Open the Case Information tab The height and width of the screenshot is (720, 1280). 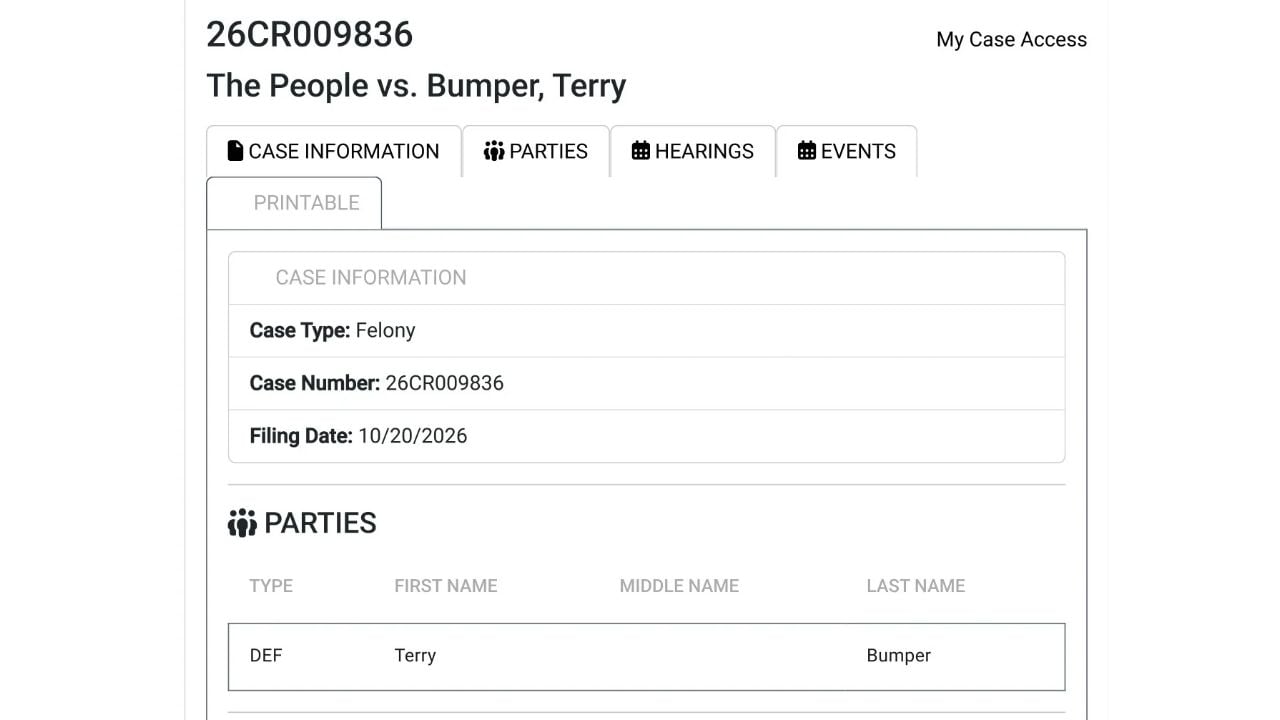click(x=334, y=151)
